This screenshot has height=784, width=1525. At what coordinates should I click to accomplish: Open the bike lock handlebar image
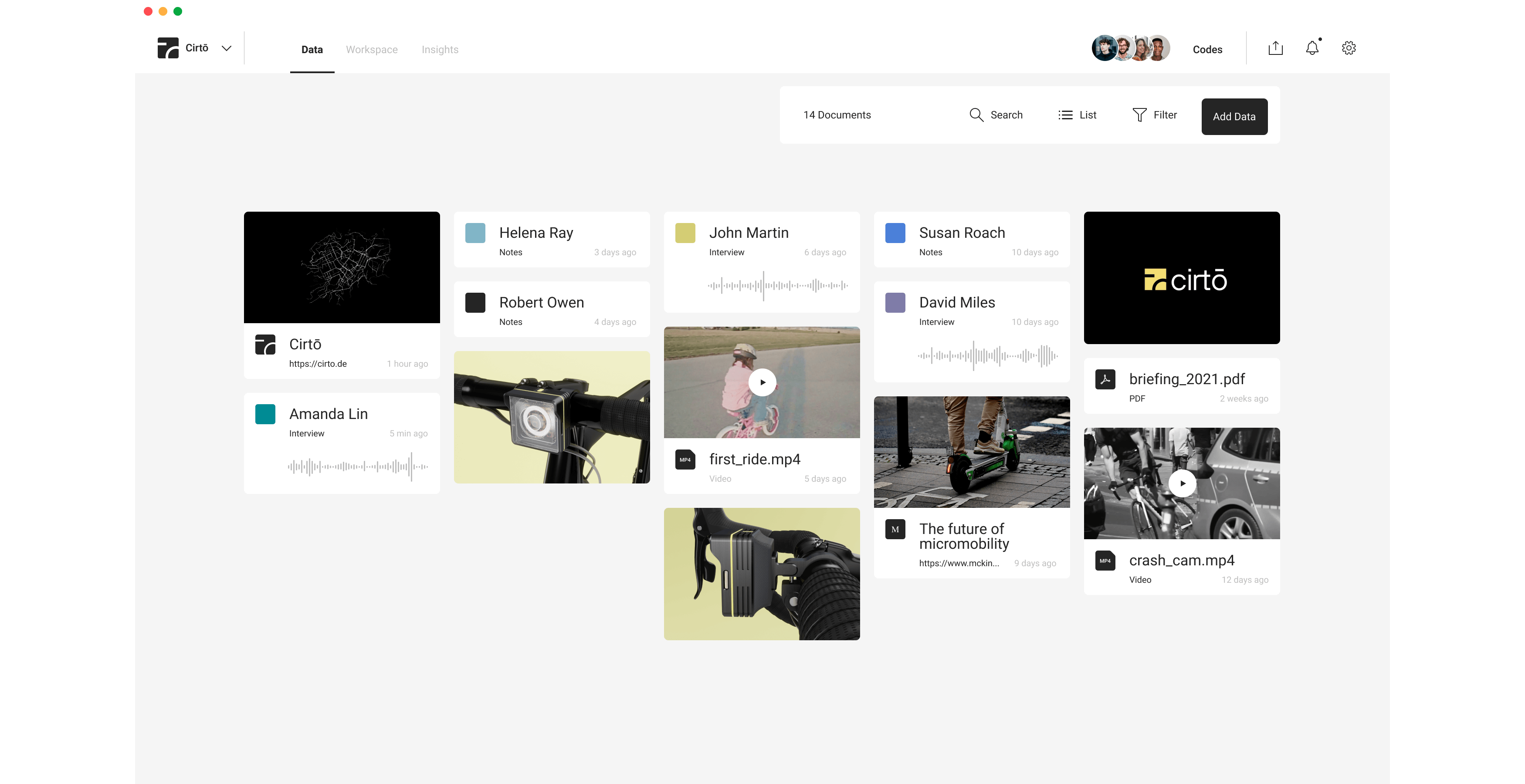tap(762, 574)
